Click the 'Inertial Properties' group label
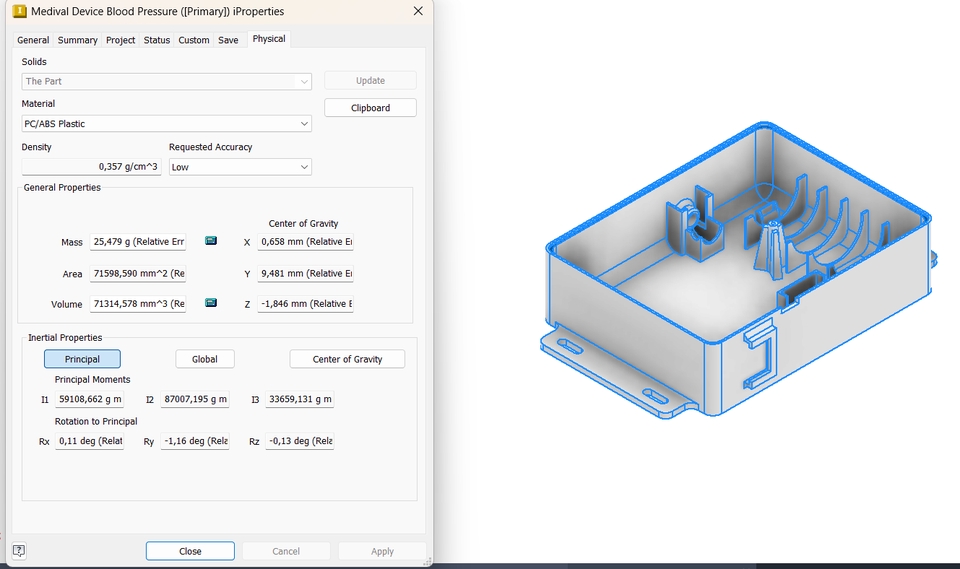Viewport: 960px width, 569px height. 65,337
